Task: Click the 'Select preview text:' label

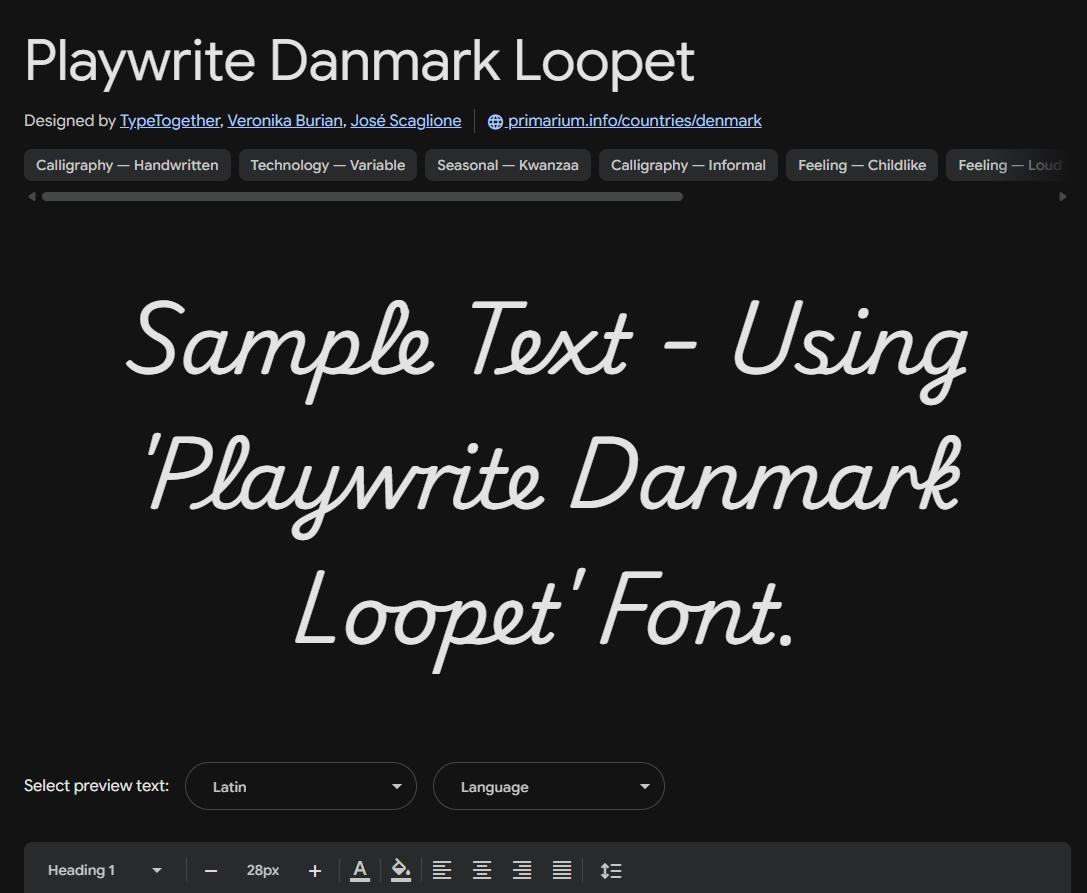Action: [96, 786]
